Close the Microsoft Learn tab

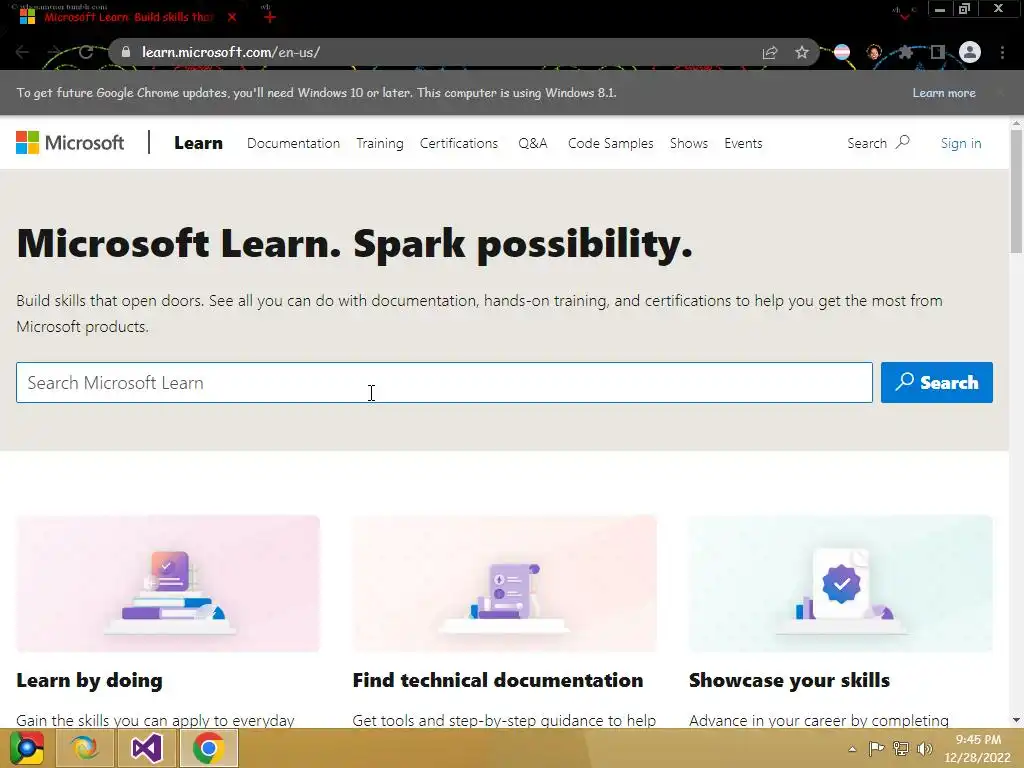(232, 18)
